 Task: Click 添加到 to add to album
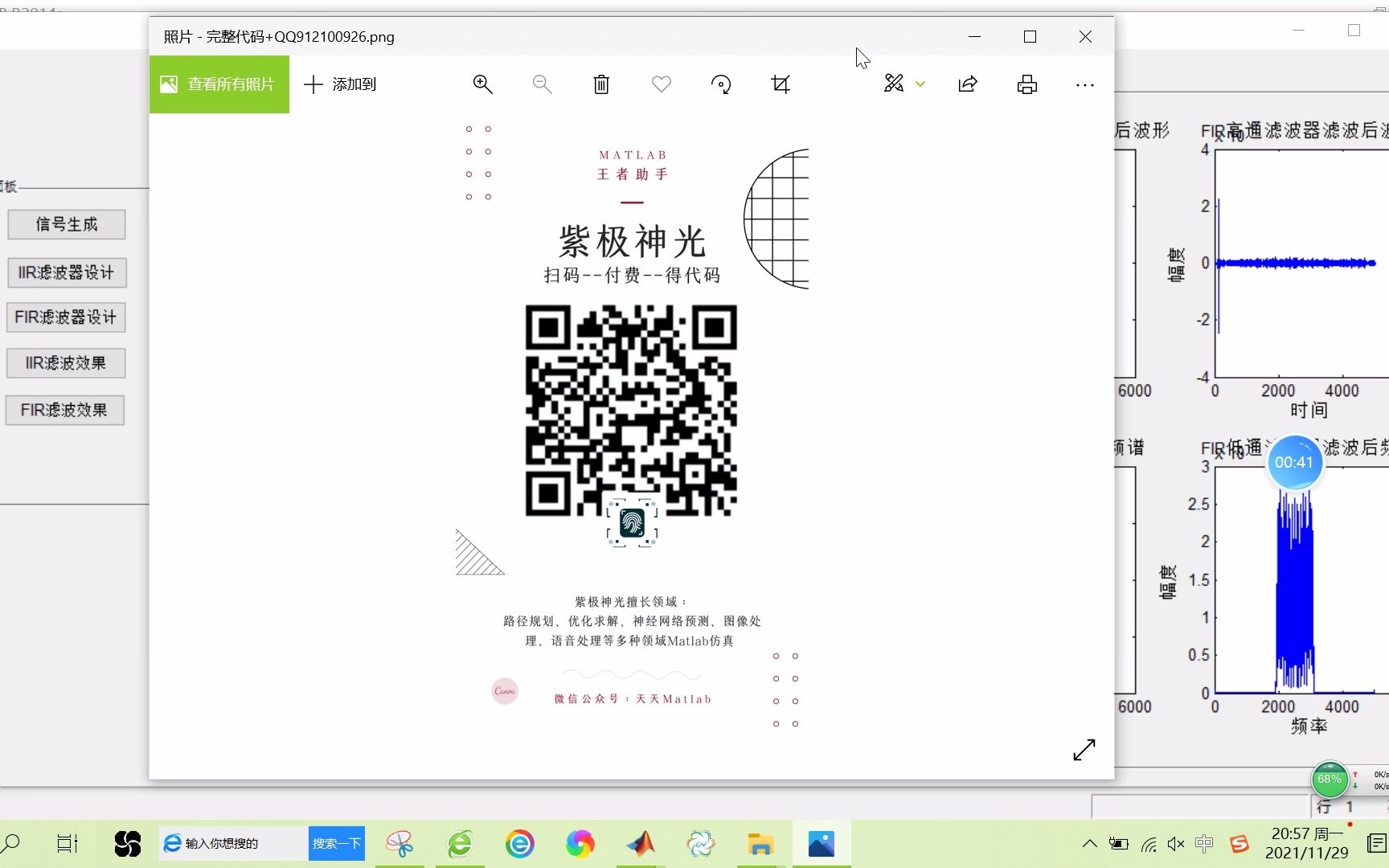coord(340,84)
